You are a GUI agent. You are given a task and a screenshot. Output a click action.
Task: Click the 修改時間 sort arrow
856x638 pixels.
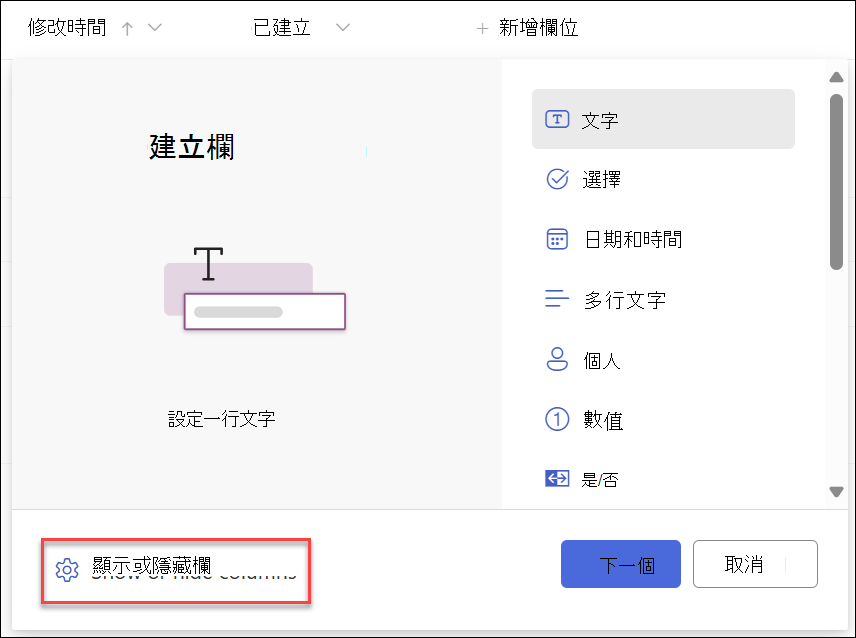point(127,28)
